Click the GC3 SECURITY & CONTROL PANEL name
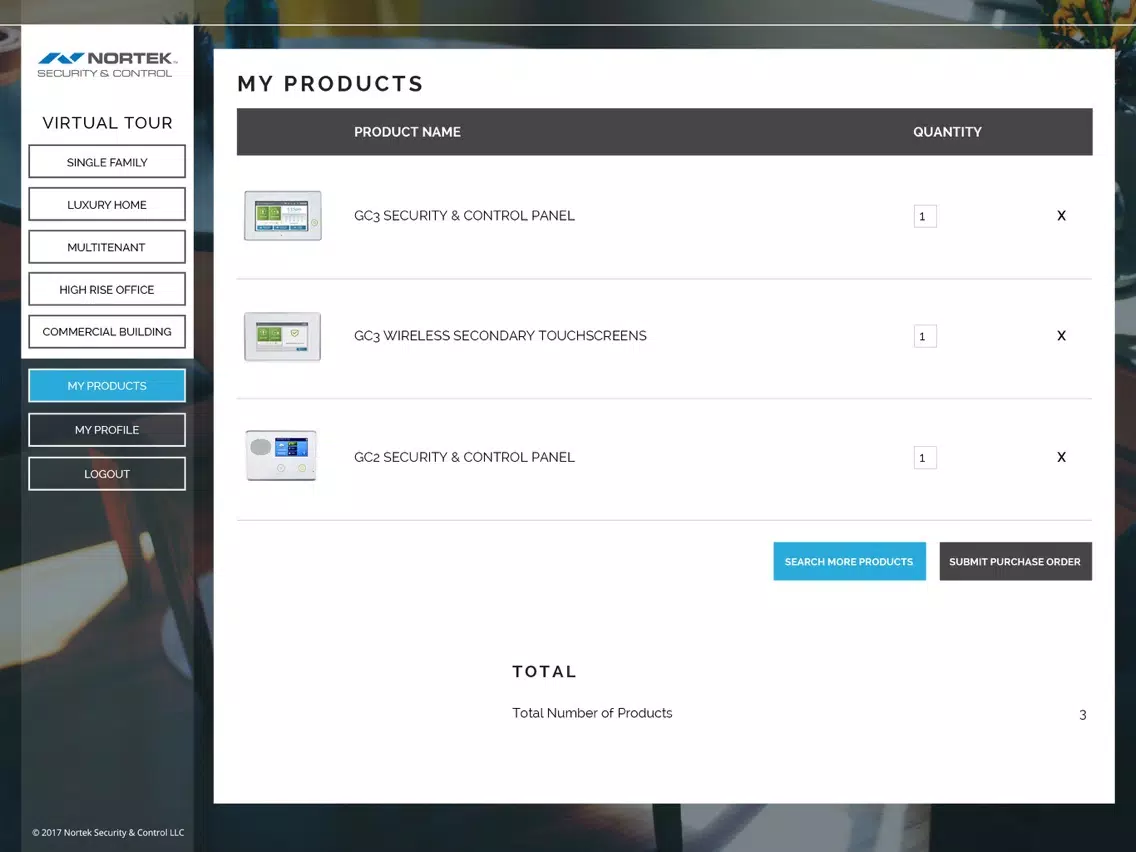 [x=464, y=216]
